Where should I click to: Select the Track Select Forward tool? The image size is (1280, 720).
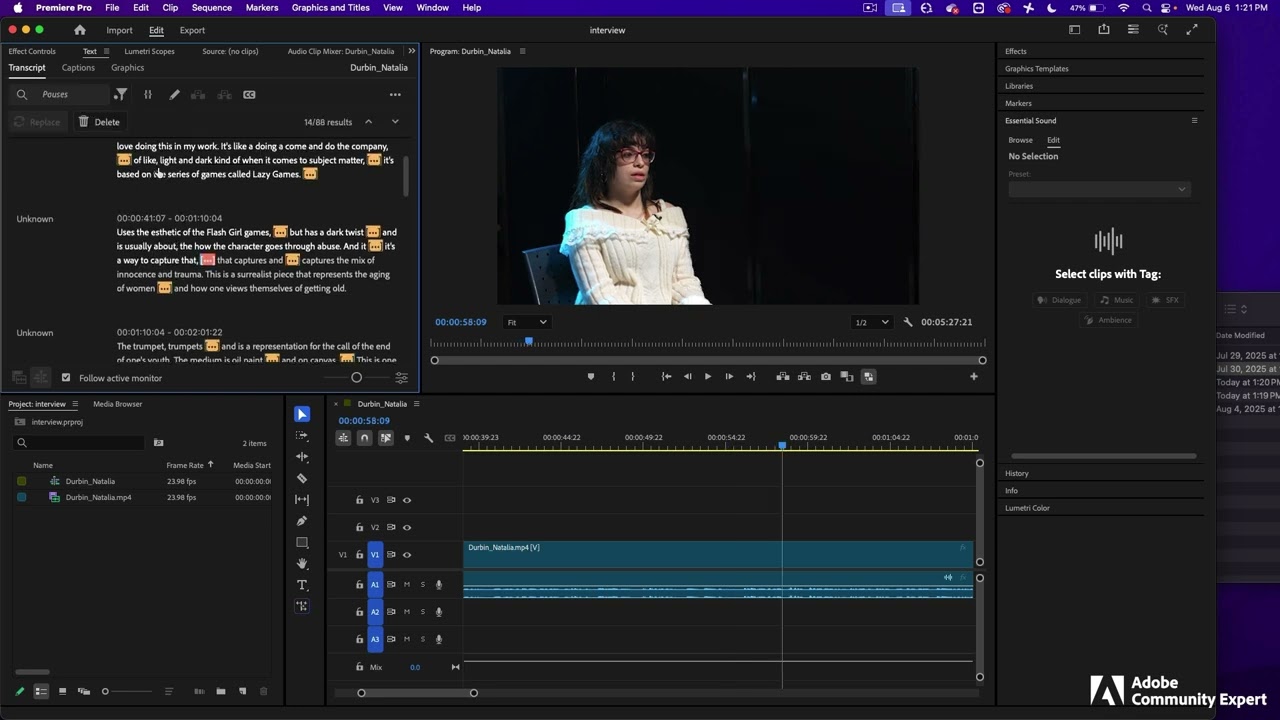point(302,436)
